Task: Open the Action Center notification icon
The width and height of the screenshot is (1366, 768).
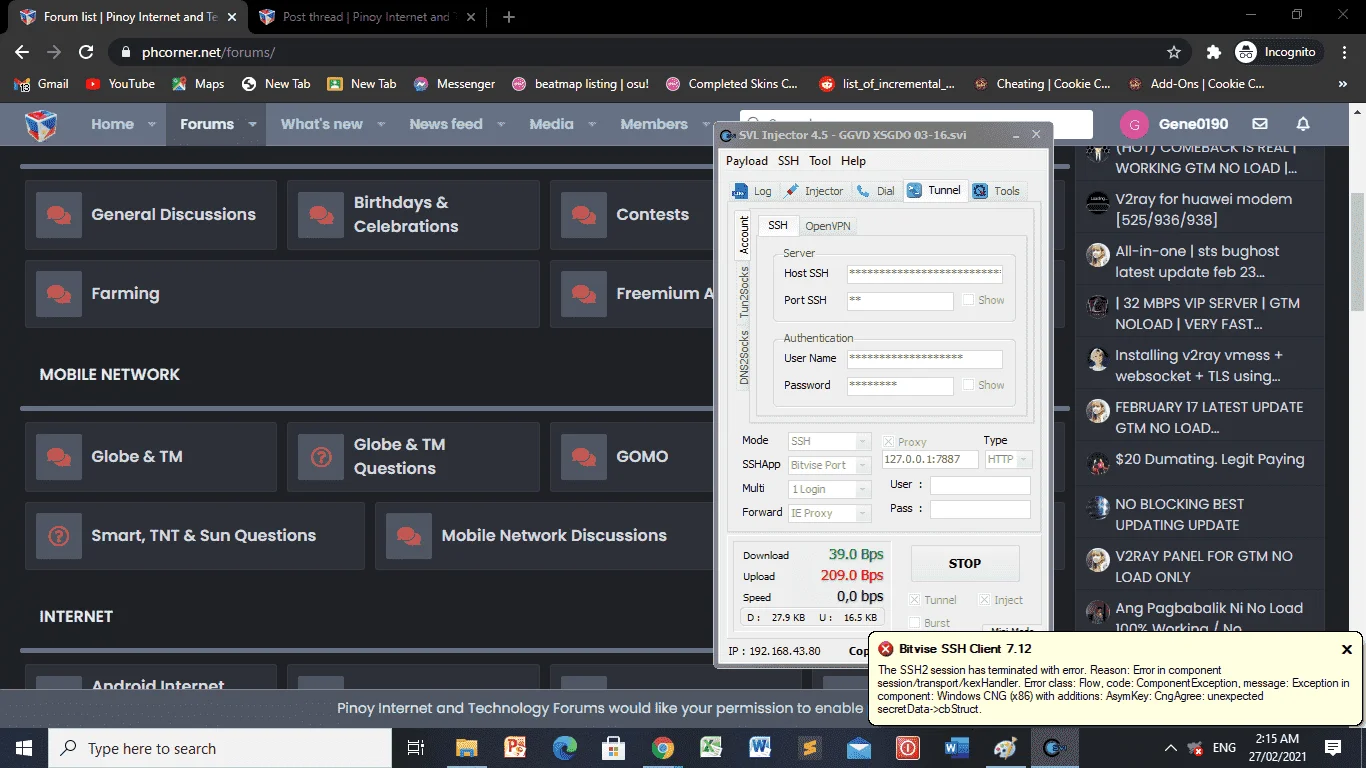Action: coord(1332,748)
